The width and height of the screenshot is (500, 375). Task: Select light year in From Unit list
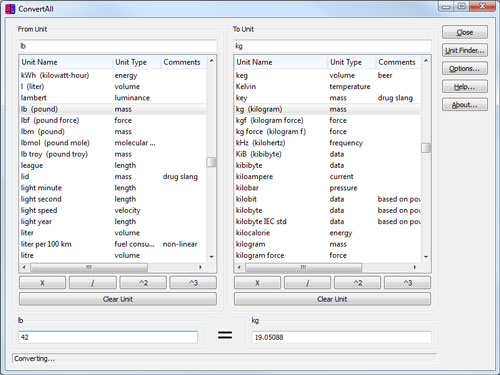coord(113,222)
